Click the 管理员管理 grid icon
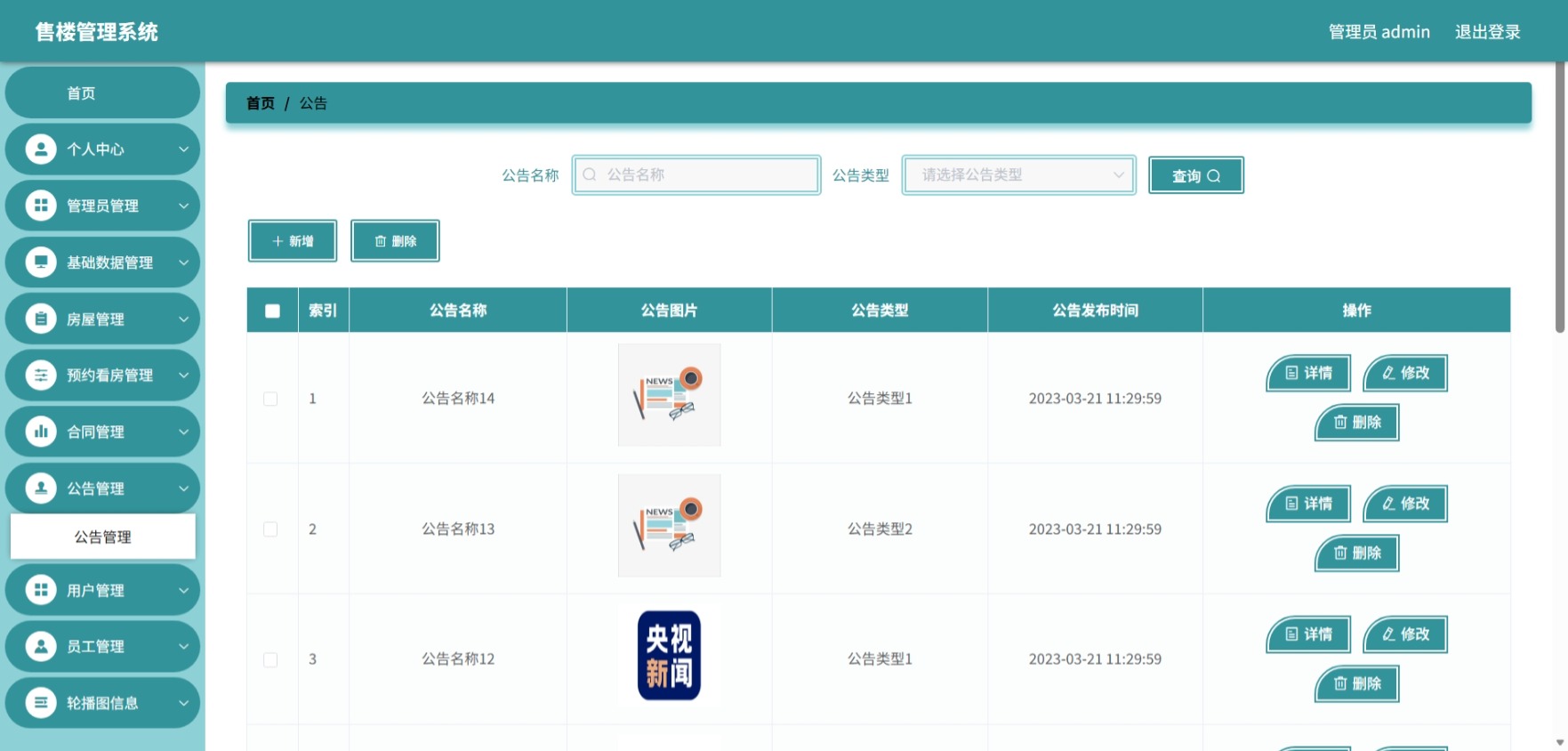 (x=41, y=206)
